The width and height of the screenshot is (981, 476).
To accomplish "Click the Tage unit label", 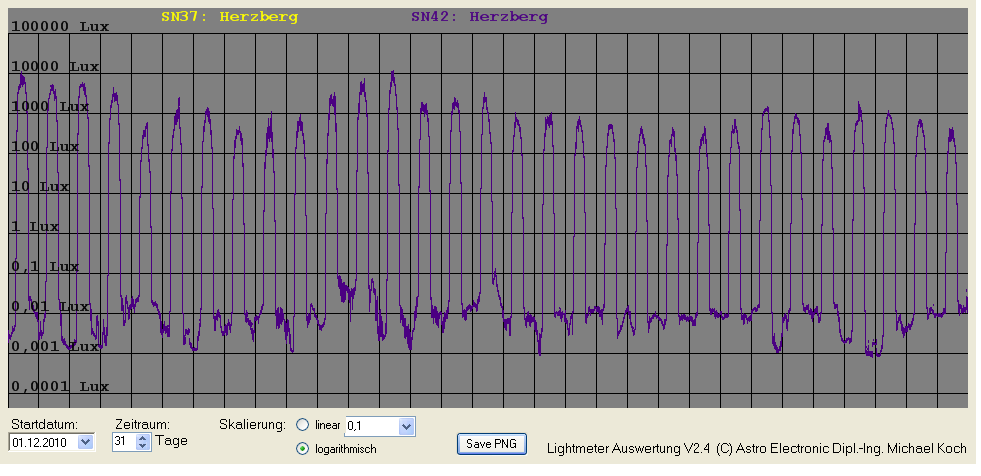I will [170, 441].
